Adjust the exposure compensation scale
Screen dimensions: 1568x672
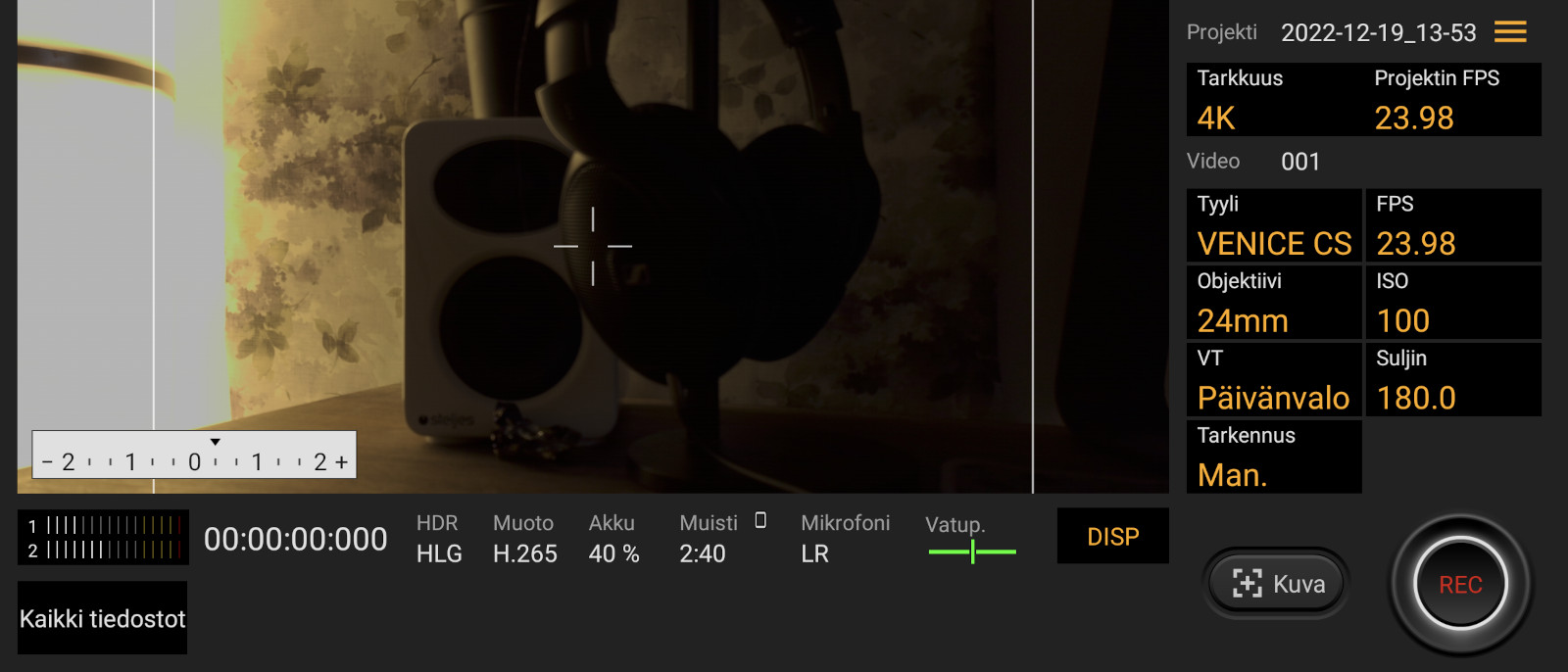(194, 455)
